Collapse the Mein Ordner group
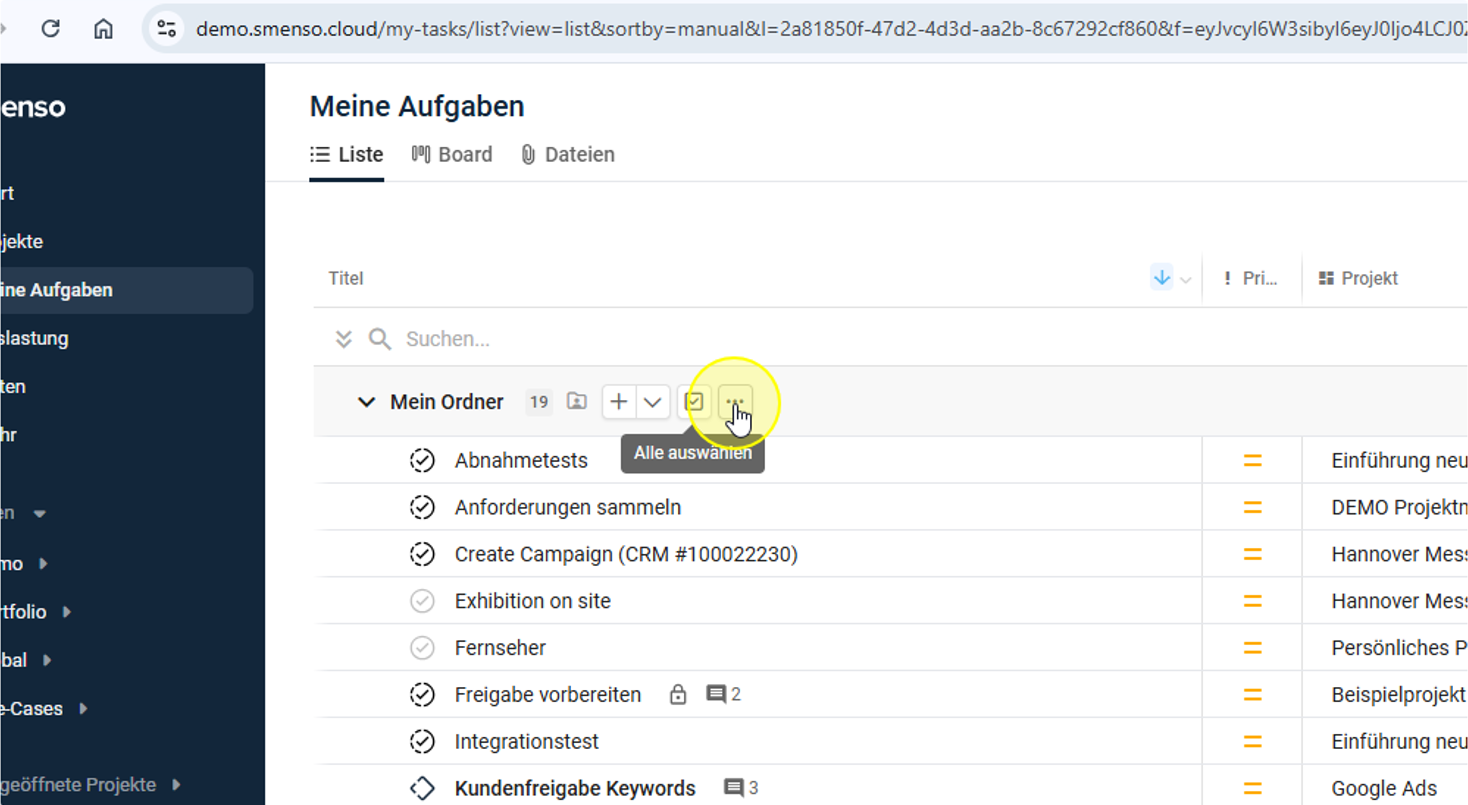Image resolution: width=1468 pixels, height=805 pixels. [x=365, y=402]
